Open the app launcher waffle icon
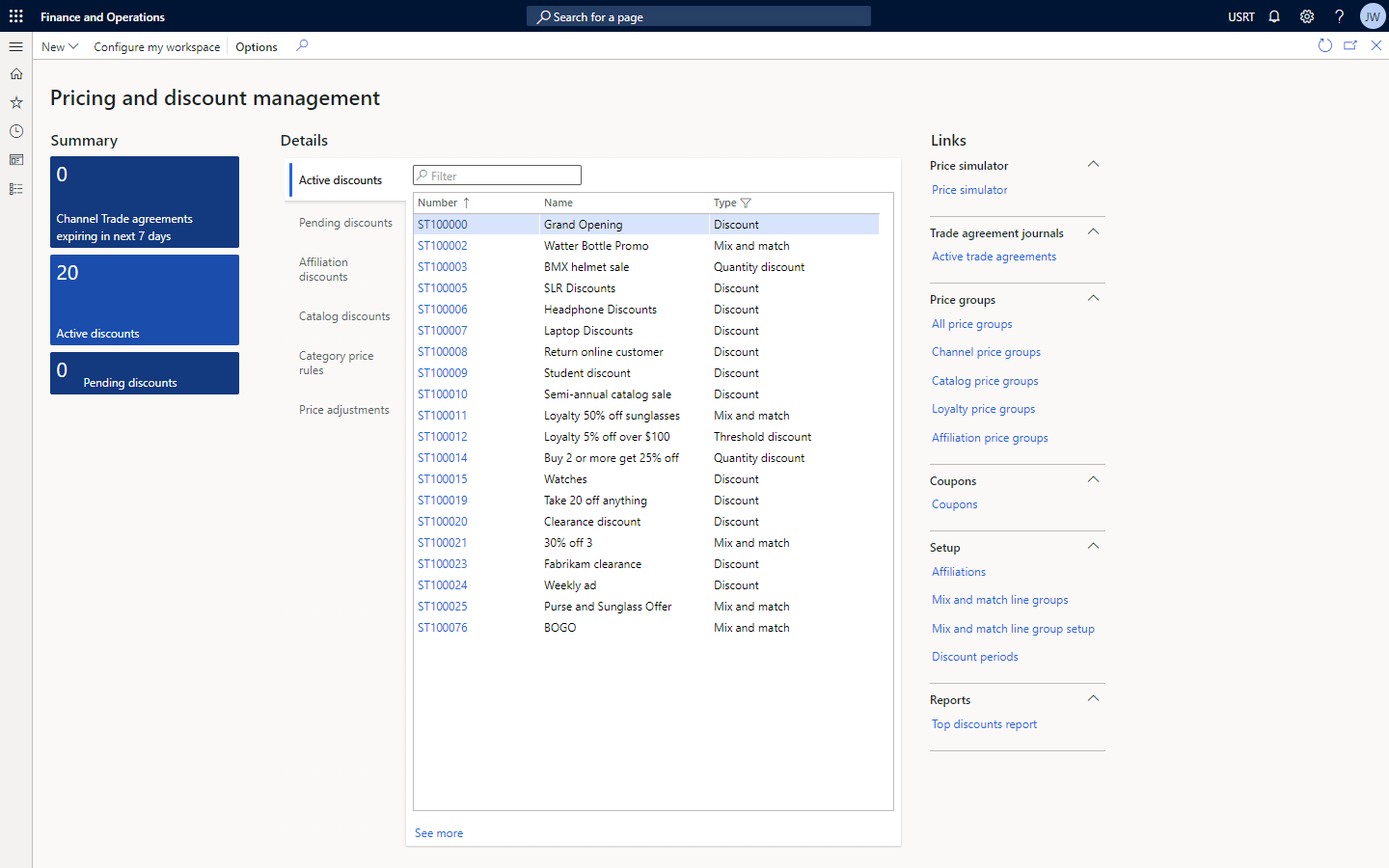 click(x=16, y=16)
